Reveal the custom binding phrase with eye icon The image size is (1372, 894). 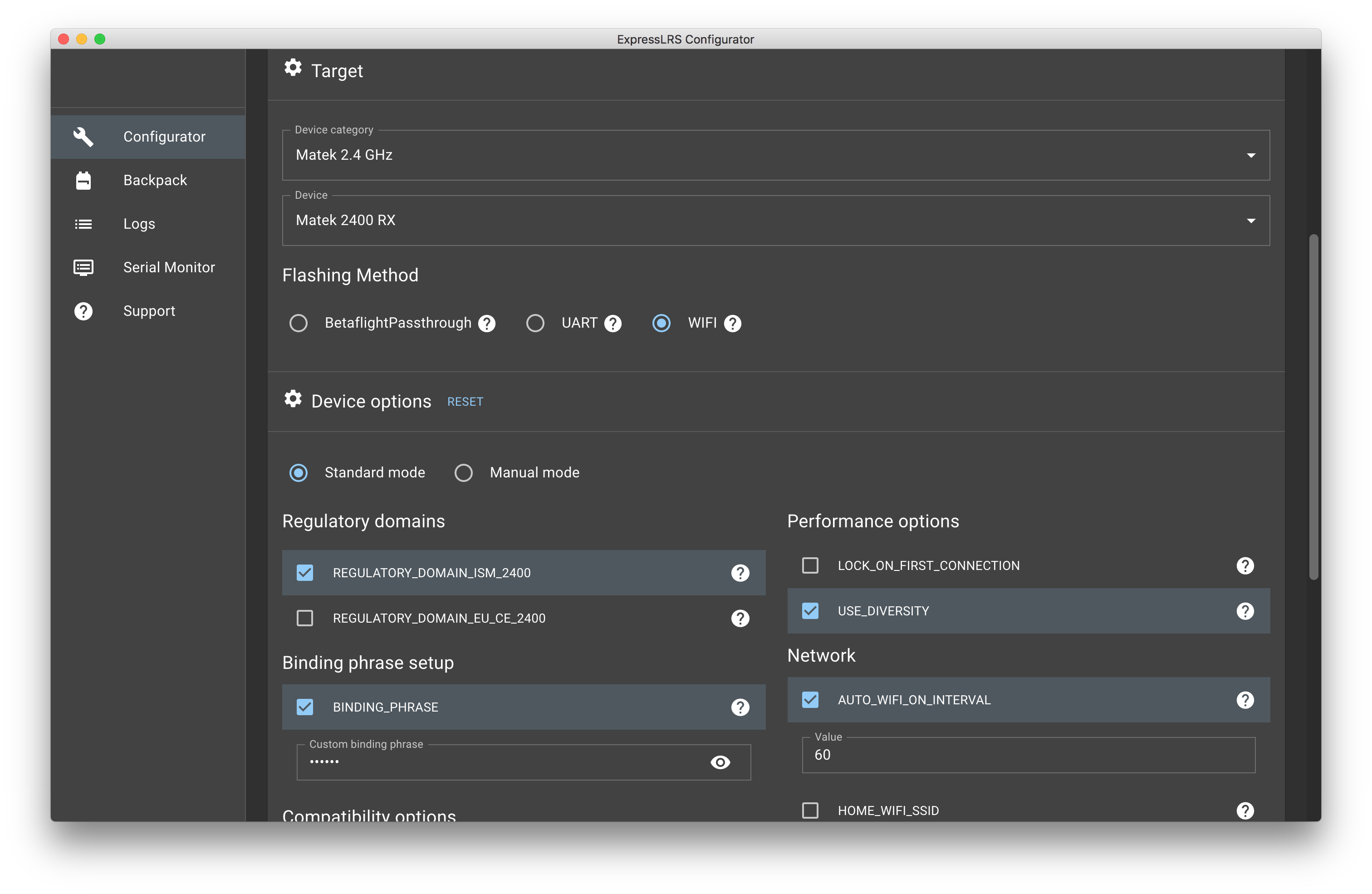720,762
